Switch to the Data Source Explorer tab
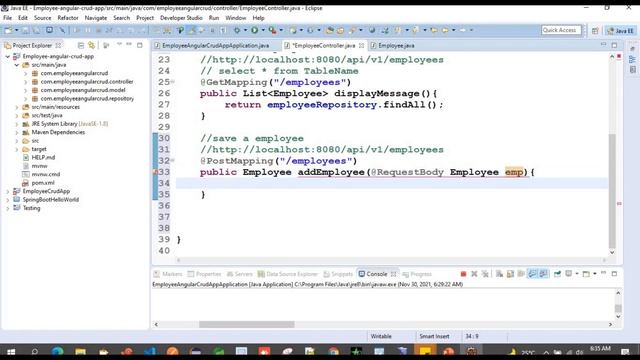The height and width of the screenshot is (360, 640). (287, 274)
